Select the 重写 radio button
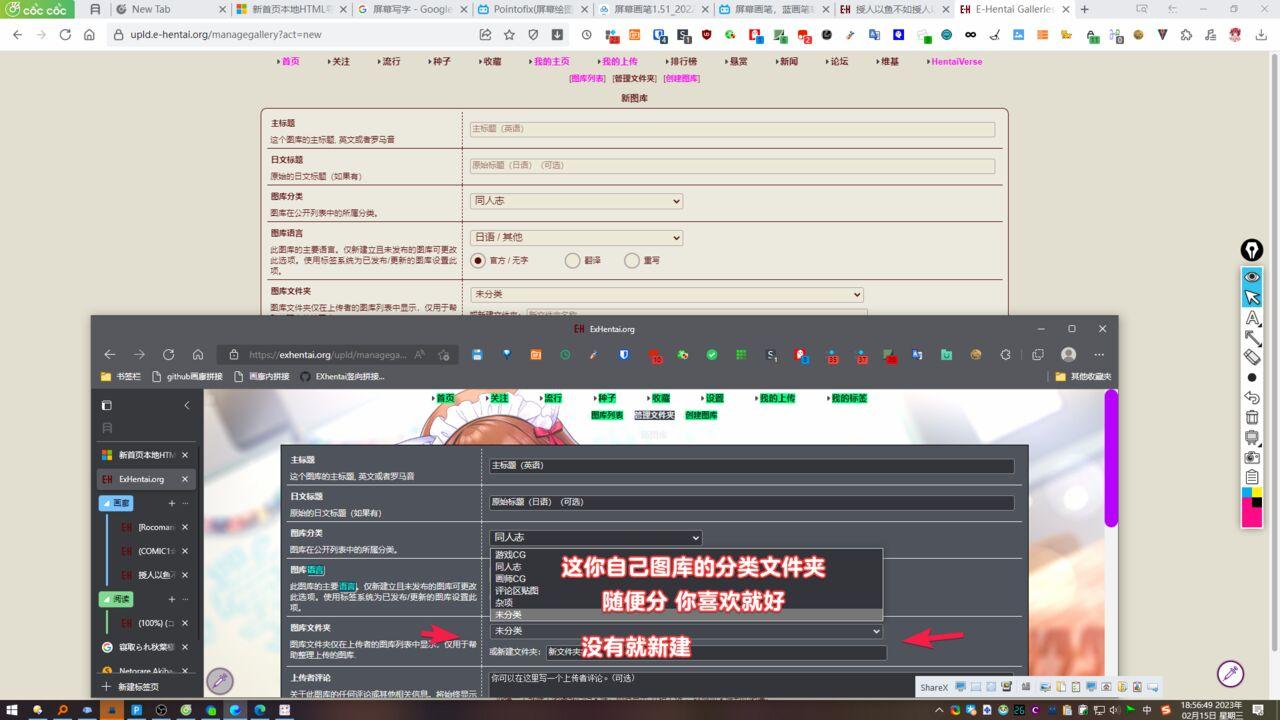Image resolution: width=1280 pixels, height=720 pixels. pos(631,260)
